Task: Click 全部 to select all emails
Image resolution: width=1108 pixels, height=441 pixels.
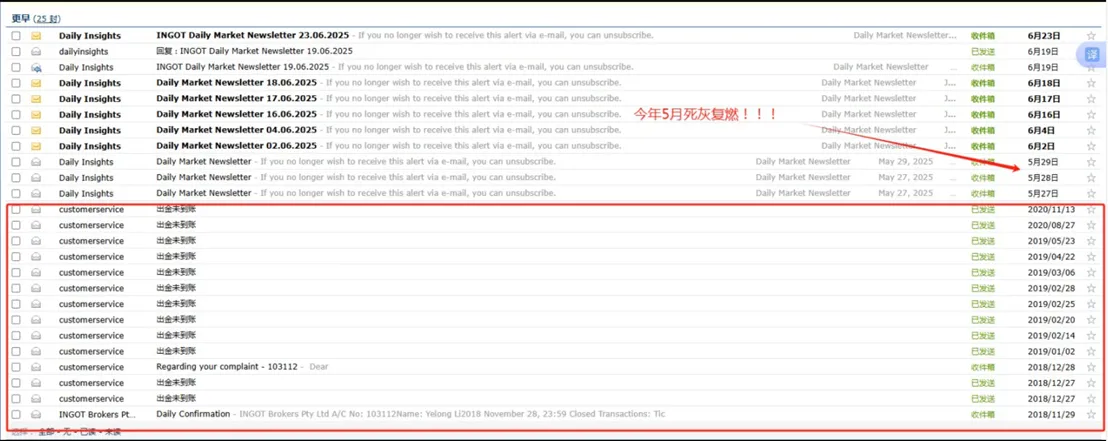Action: click(46, 430)
